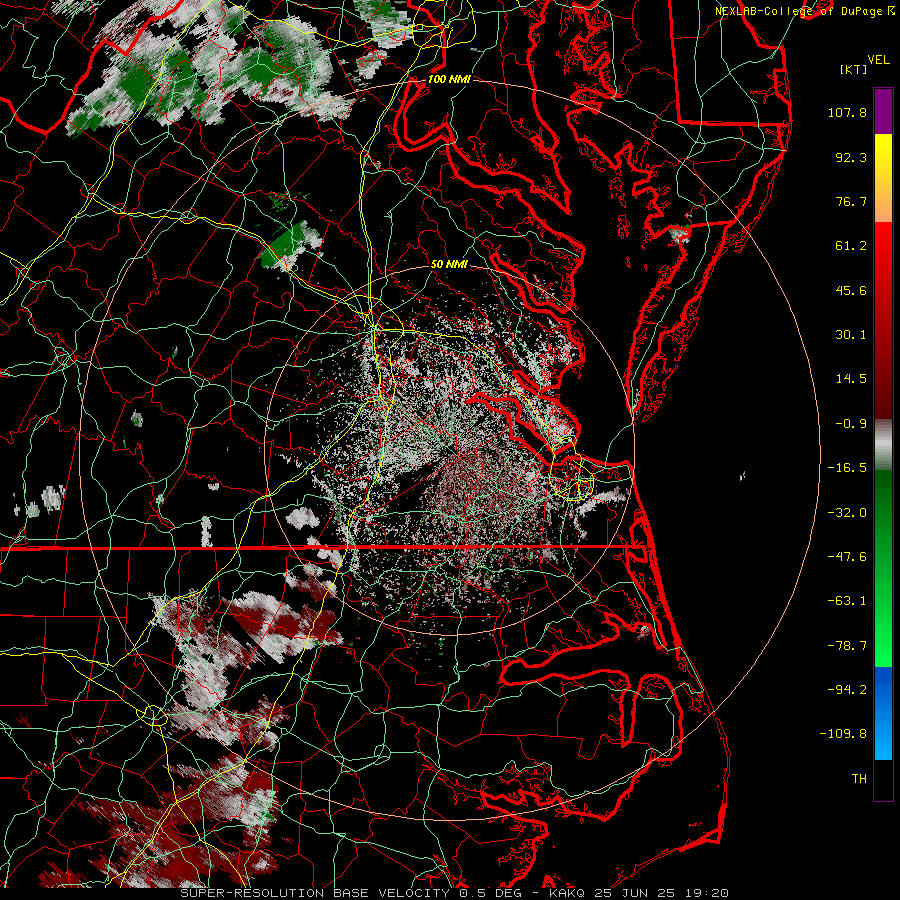Click the 92.3 legend value
Screen dimensions: 900x900
(x=851, y=157)
